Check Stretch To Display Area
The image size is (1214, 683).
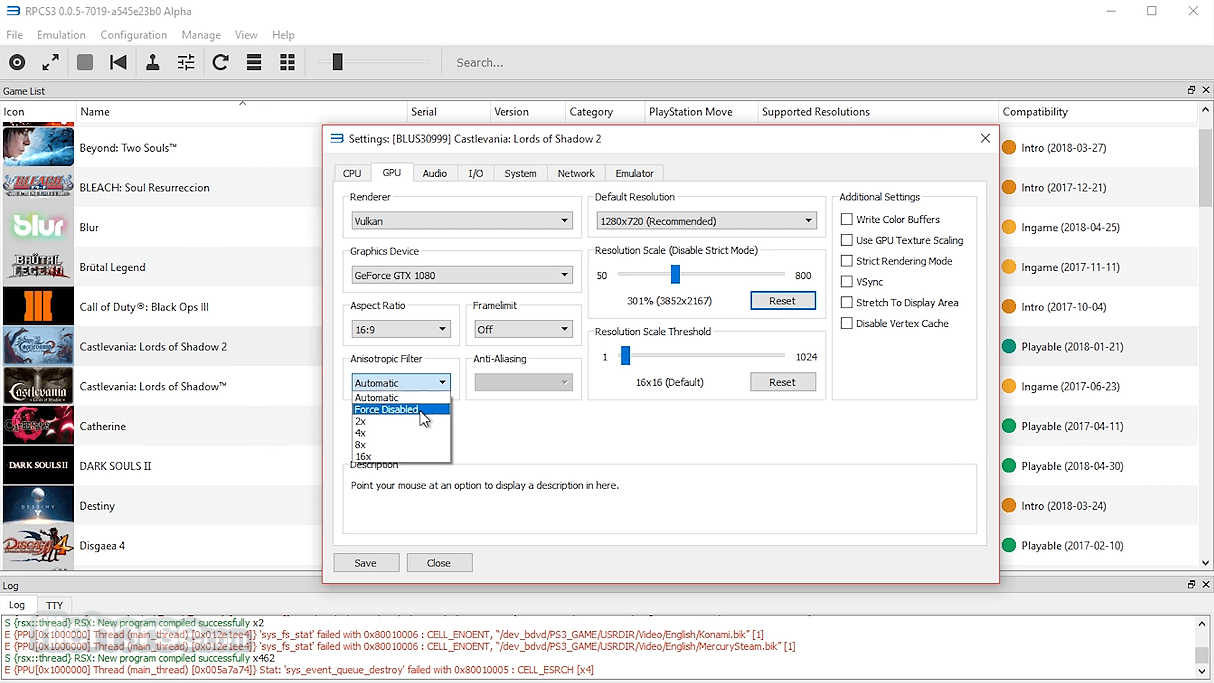pos(847,302)
